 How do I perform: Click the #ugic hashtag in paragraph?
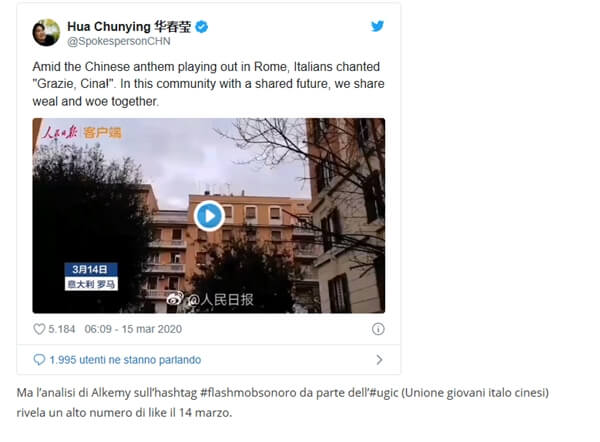[384, 393]
